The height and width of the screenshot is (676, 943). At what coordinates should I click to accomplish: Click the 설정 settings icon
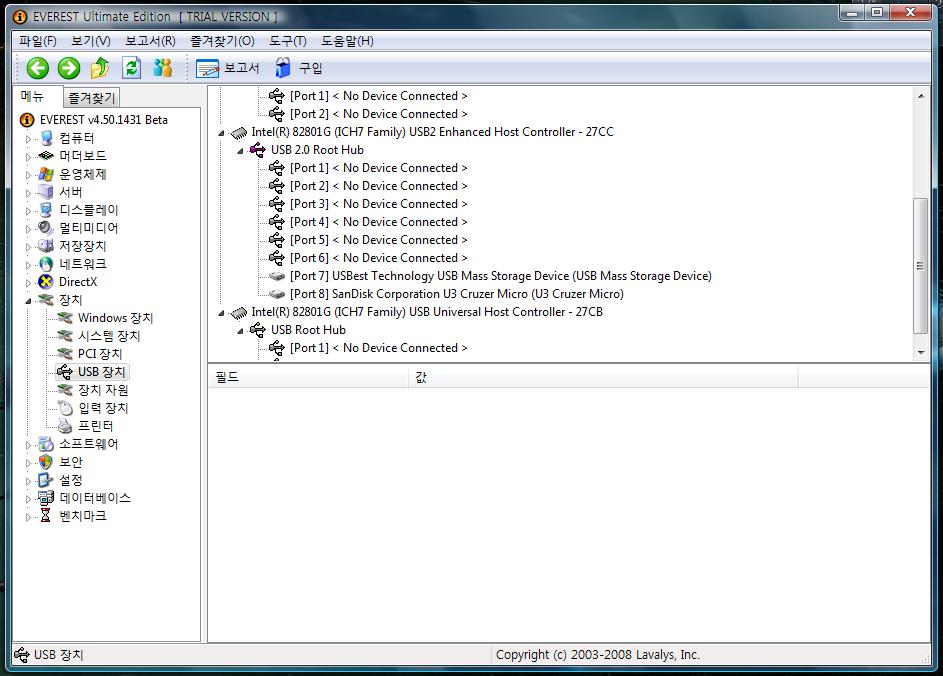(x=46, y=480)
